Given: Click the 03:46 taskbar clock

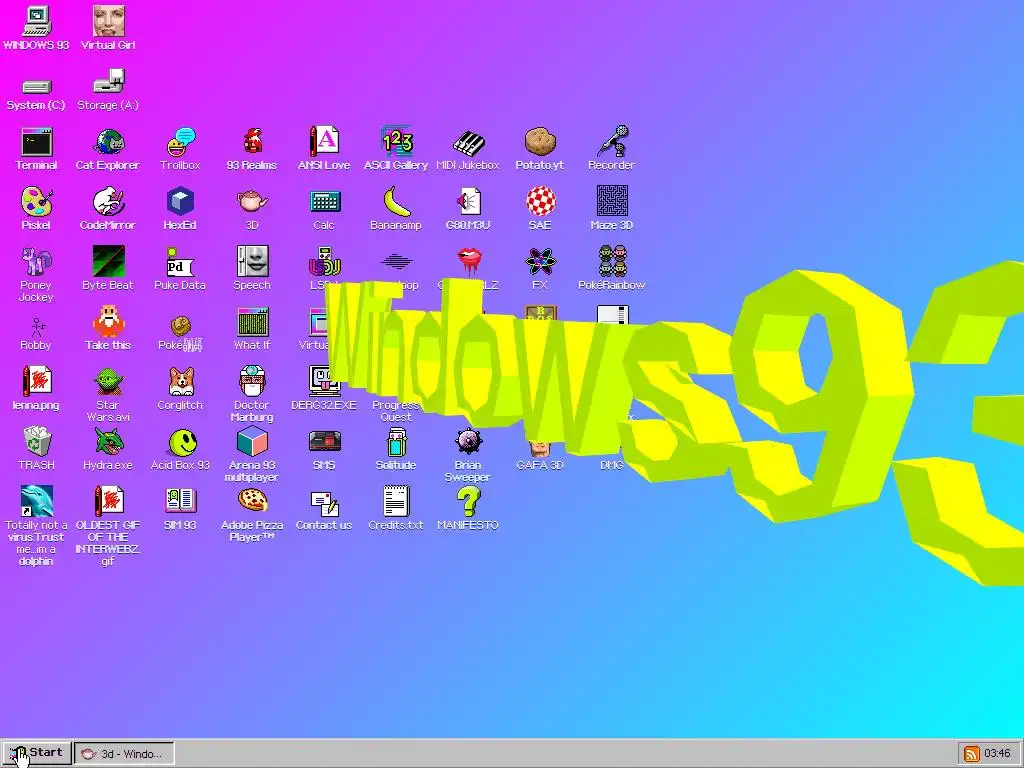Looking at the screenshot, I should tap(997, 754).
